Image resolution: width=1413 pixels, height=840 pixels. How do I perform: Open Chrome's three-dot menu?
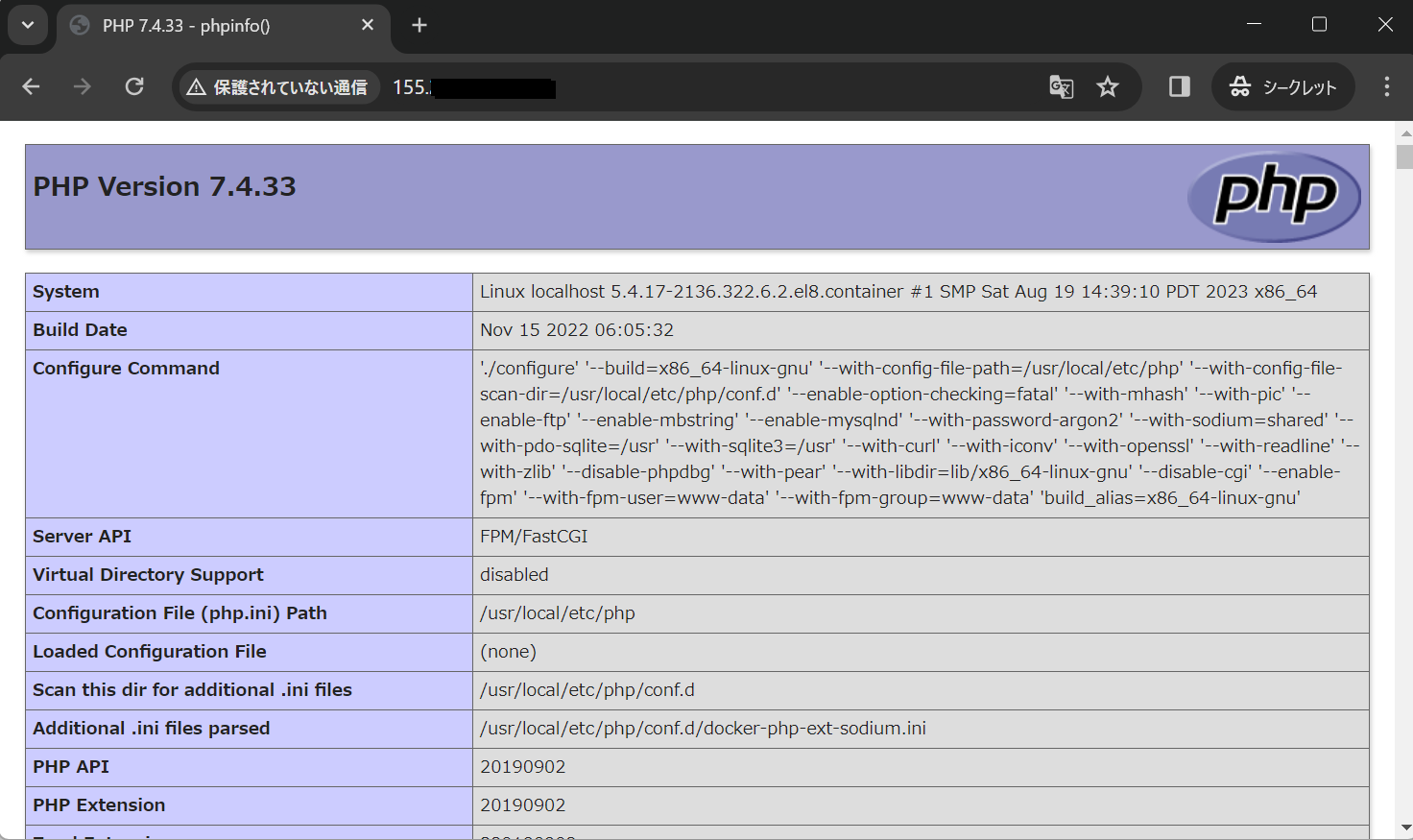[x=1386, y=86]
